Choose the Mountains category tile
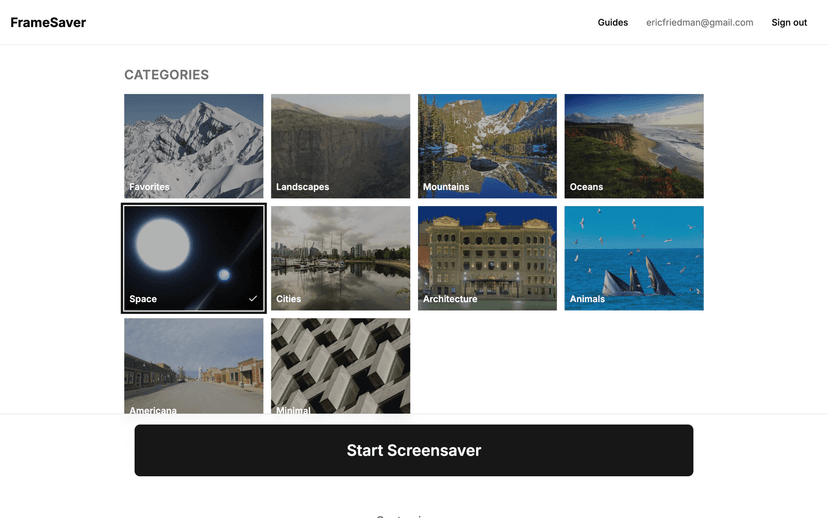The width and height of the screenshot is (828, 518). pos(487,146)
